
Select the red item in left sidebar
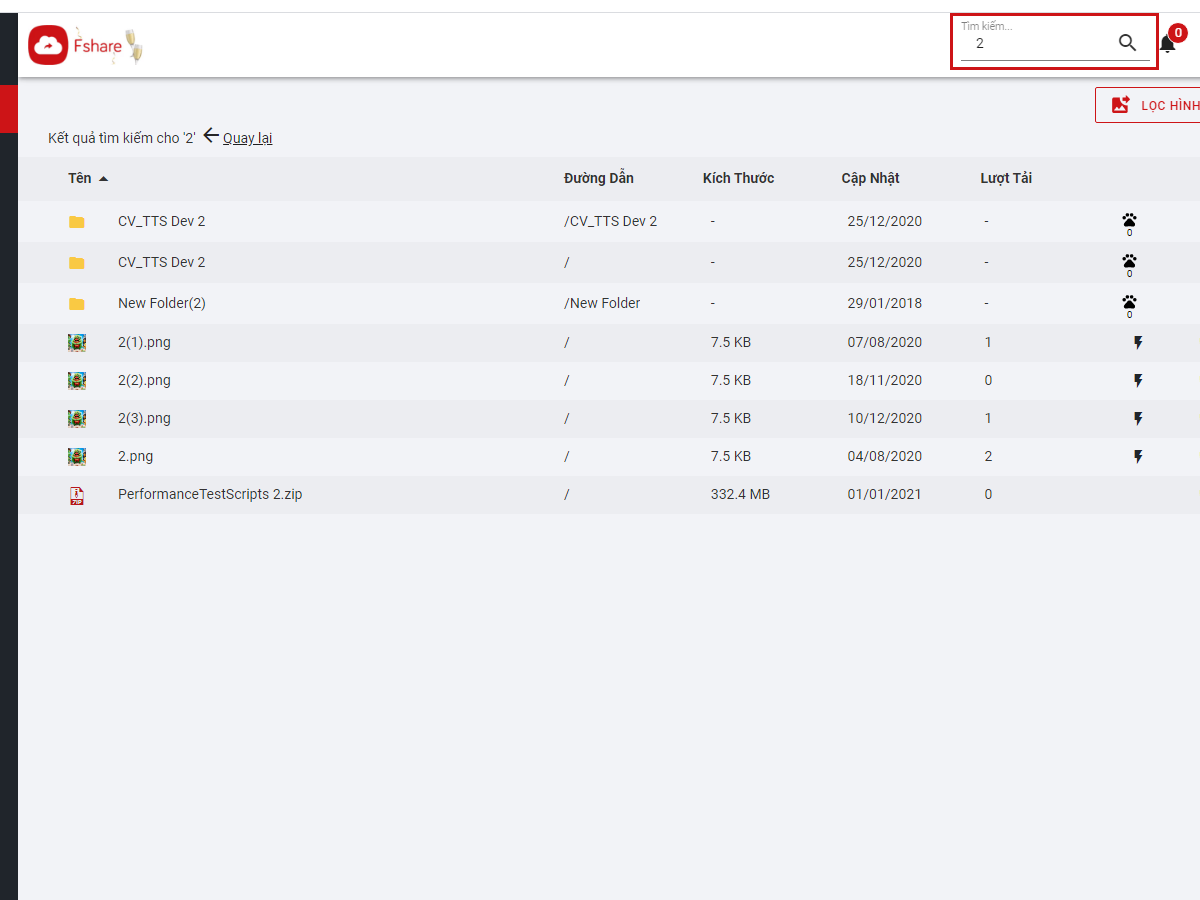click(9, 109)
